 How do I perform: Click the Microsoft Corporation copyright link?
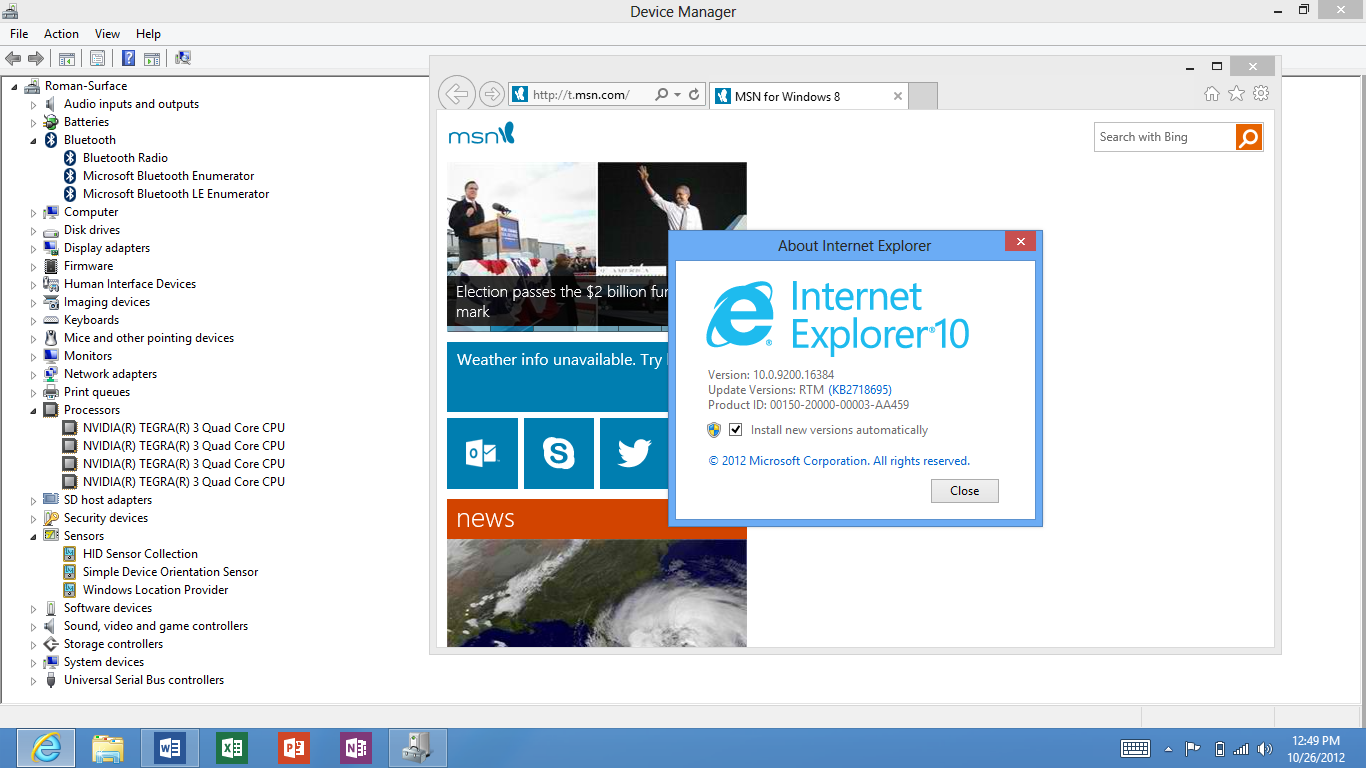point(839,461)
